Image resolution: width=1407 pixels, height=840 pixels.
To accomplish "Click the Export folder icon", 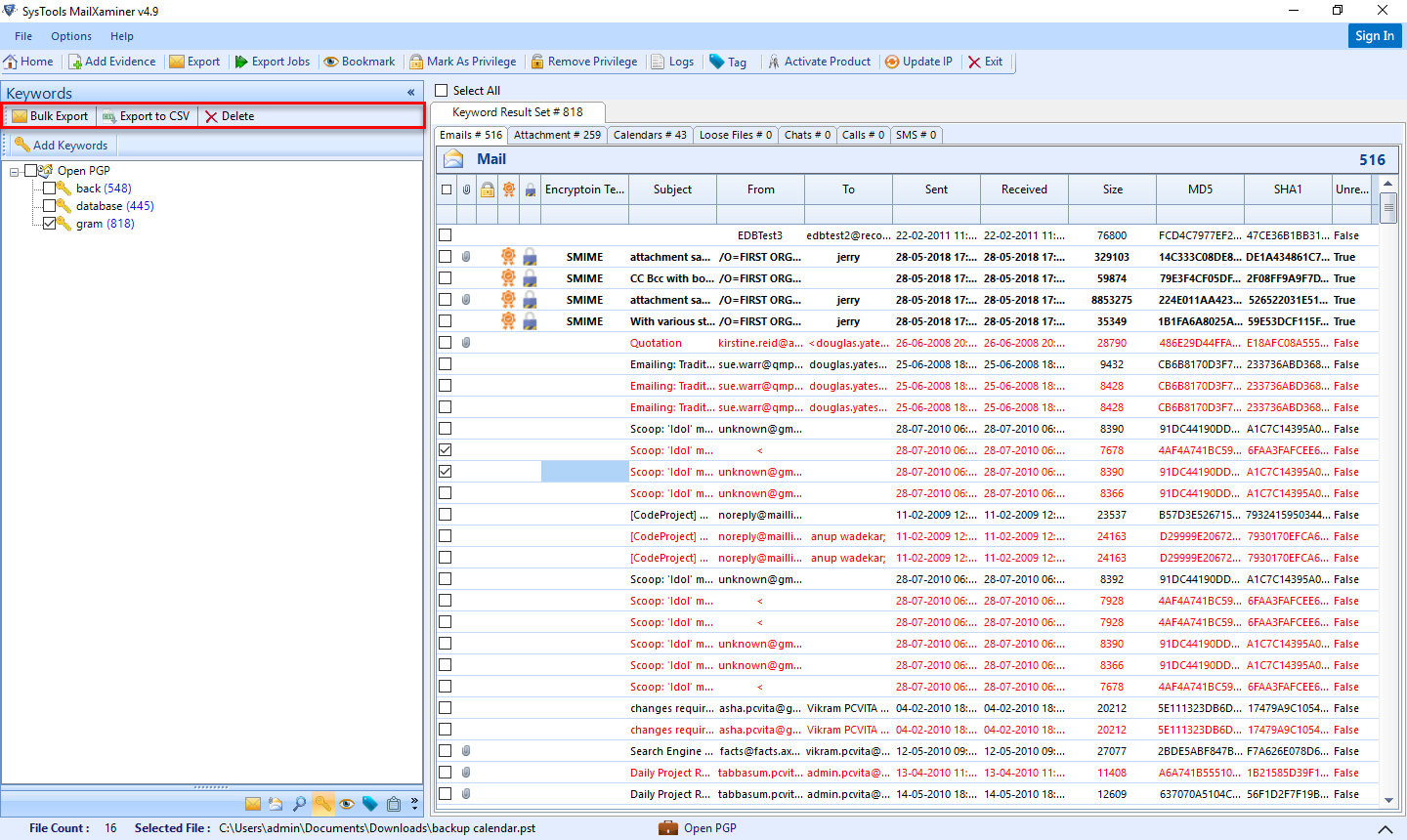I will pyautogui.click(x=177, y=62).
